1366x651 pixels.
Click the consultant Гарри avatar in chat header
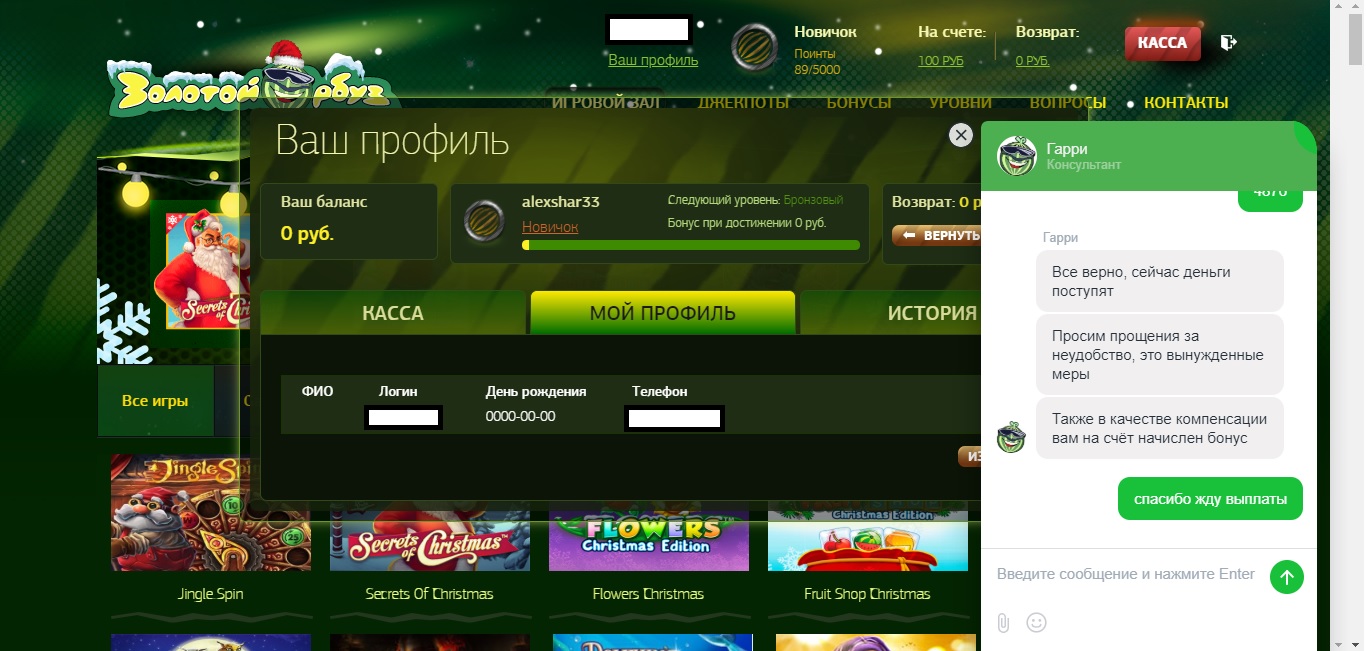click(x=1016, y=156)
